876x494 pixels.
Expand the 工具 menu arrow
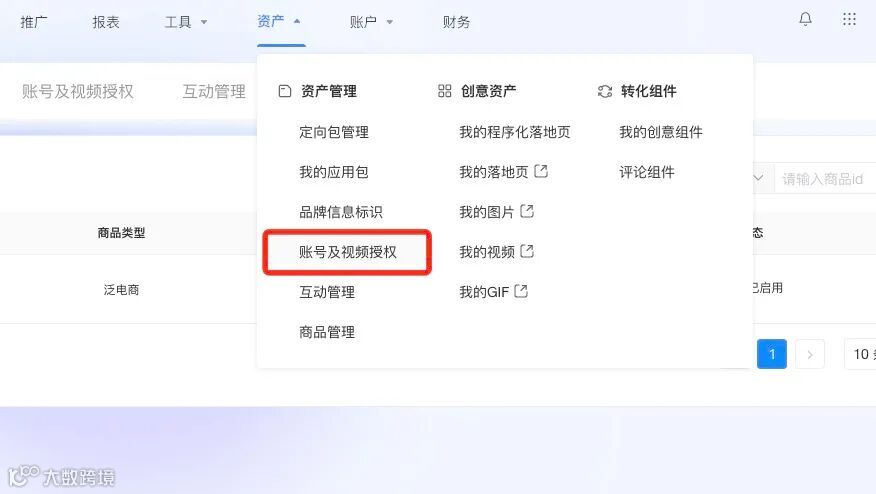[x=204, y=22]
